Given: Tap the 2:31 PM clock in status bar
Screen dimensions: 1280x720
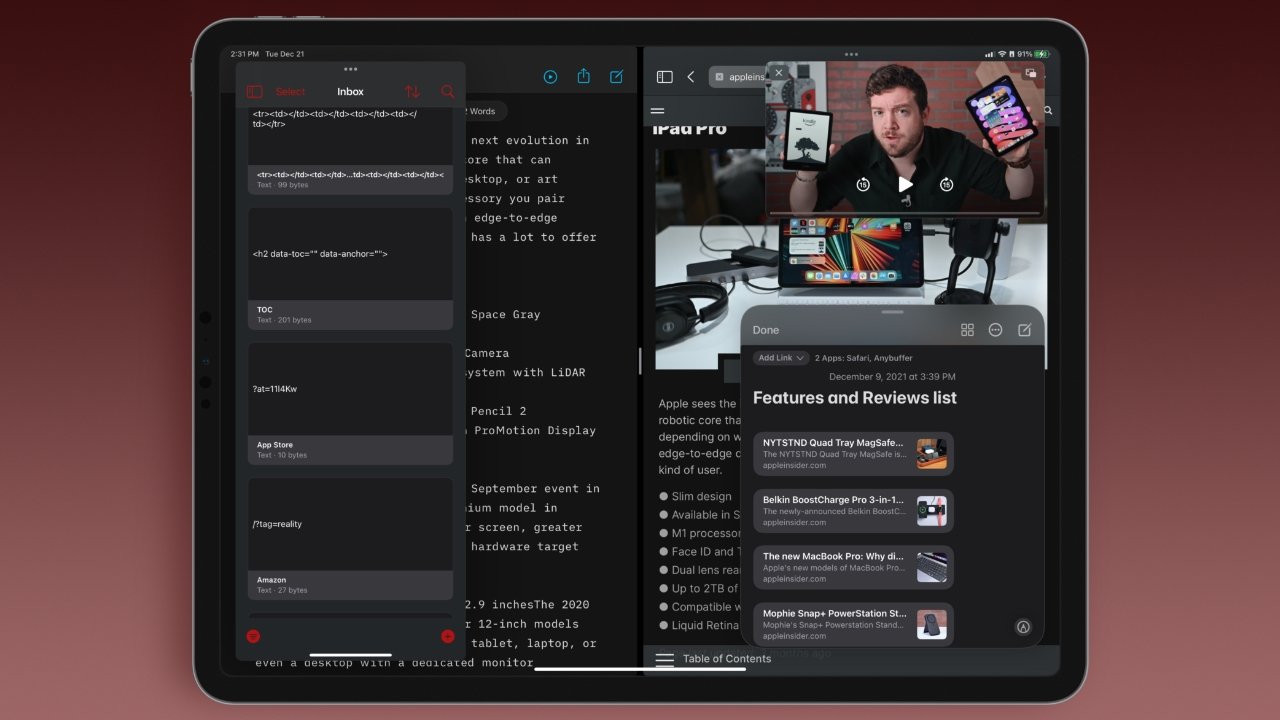Looking at the screenshot, I should [x=245, y=54].
